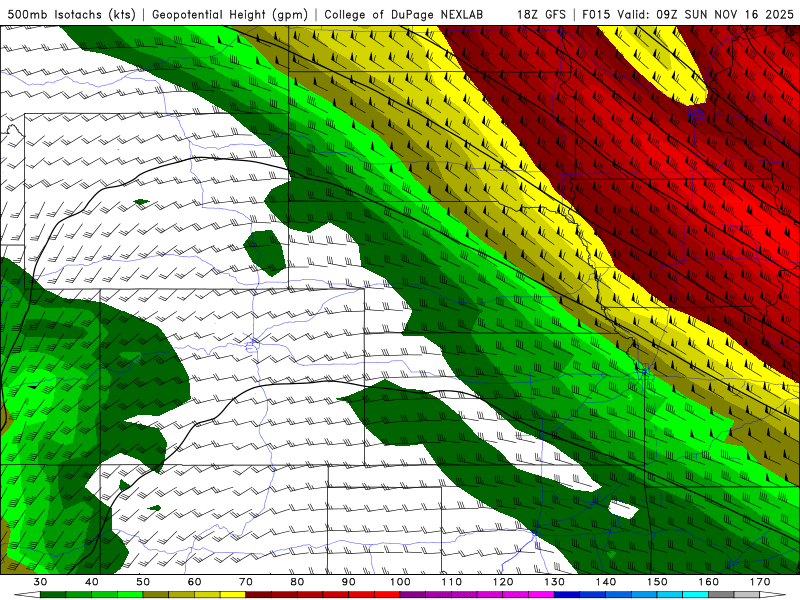Click the '170' legend label
This screenshot has height=600, width=800.
click(760, 582)
